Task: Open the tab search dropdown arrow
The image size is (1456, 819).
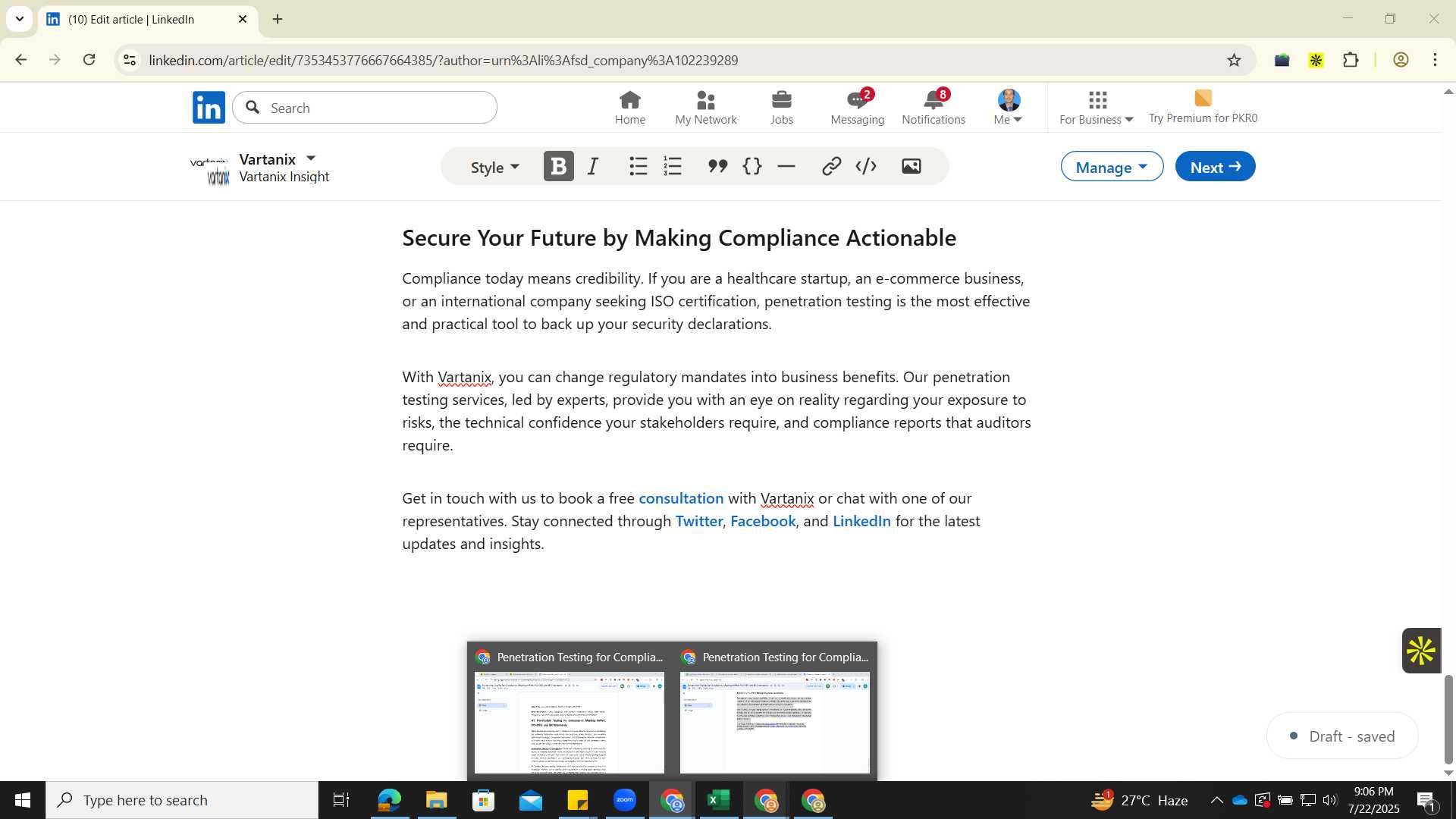Action: point(20,19)
